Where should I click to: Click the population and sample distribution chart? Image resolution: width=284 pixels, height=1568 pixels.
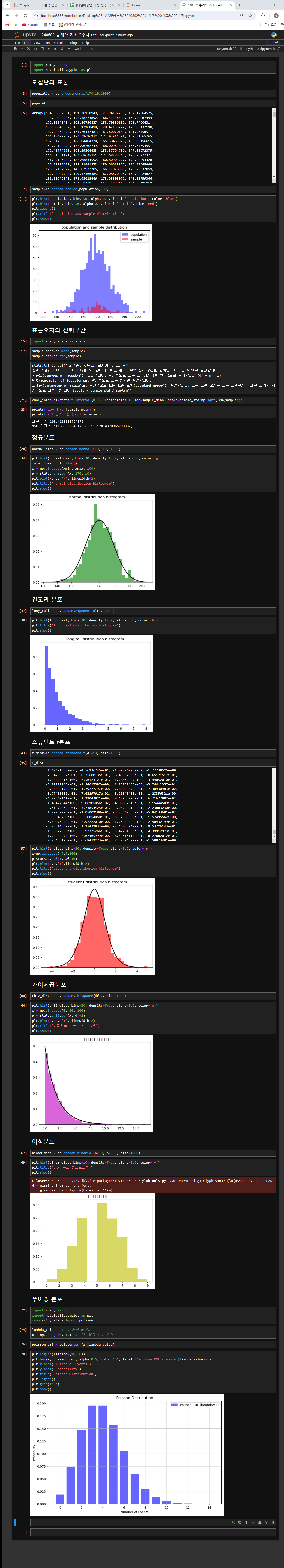(92, 272)
